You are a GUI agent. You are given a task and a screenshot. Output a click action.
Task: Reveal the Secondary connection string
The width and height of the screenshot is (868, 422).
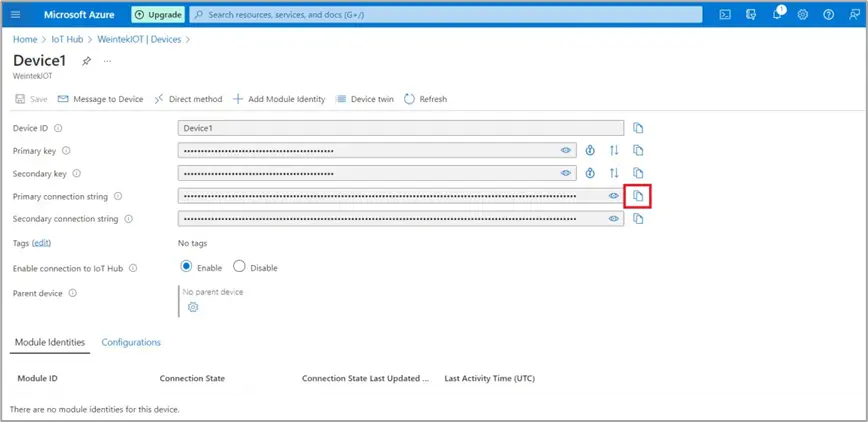point(613,219)
